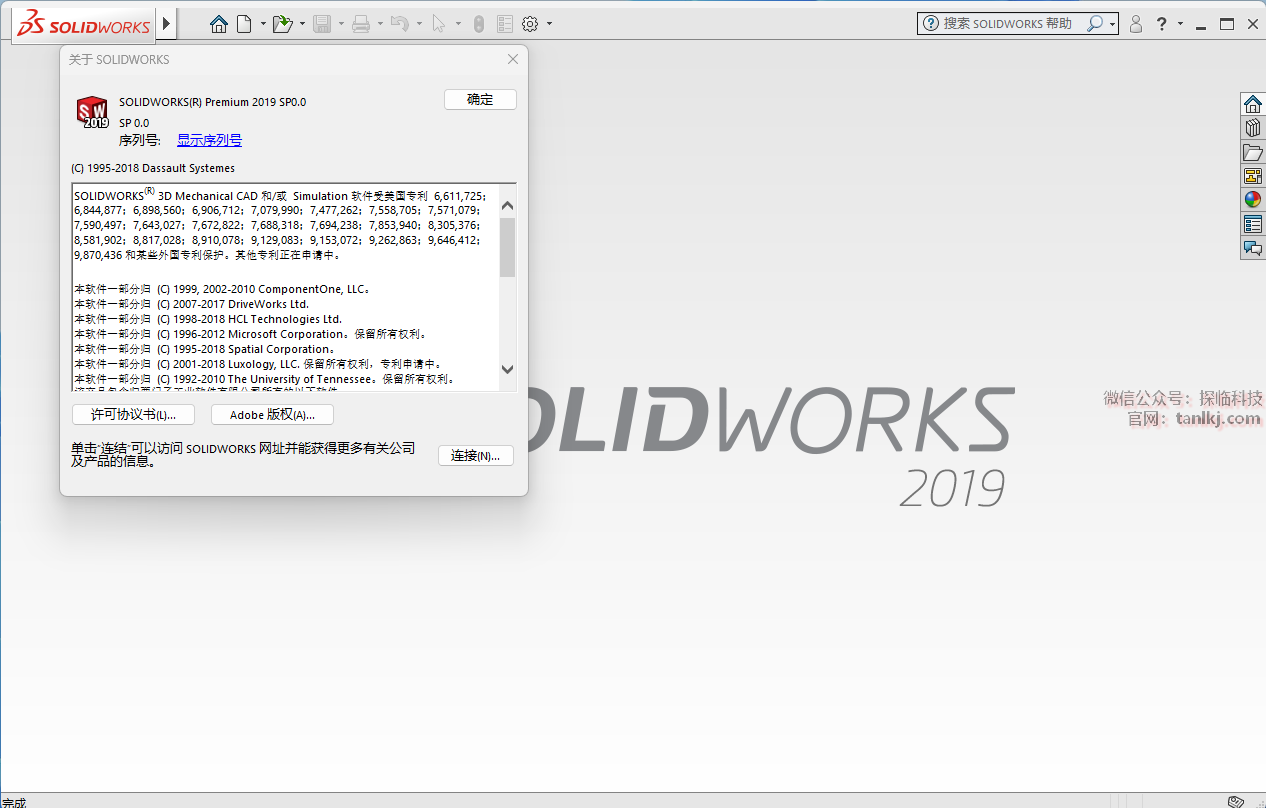Open the Options gear icon
The width and height of the screenshot is (1266, 808).
point(531,24)
